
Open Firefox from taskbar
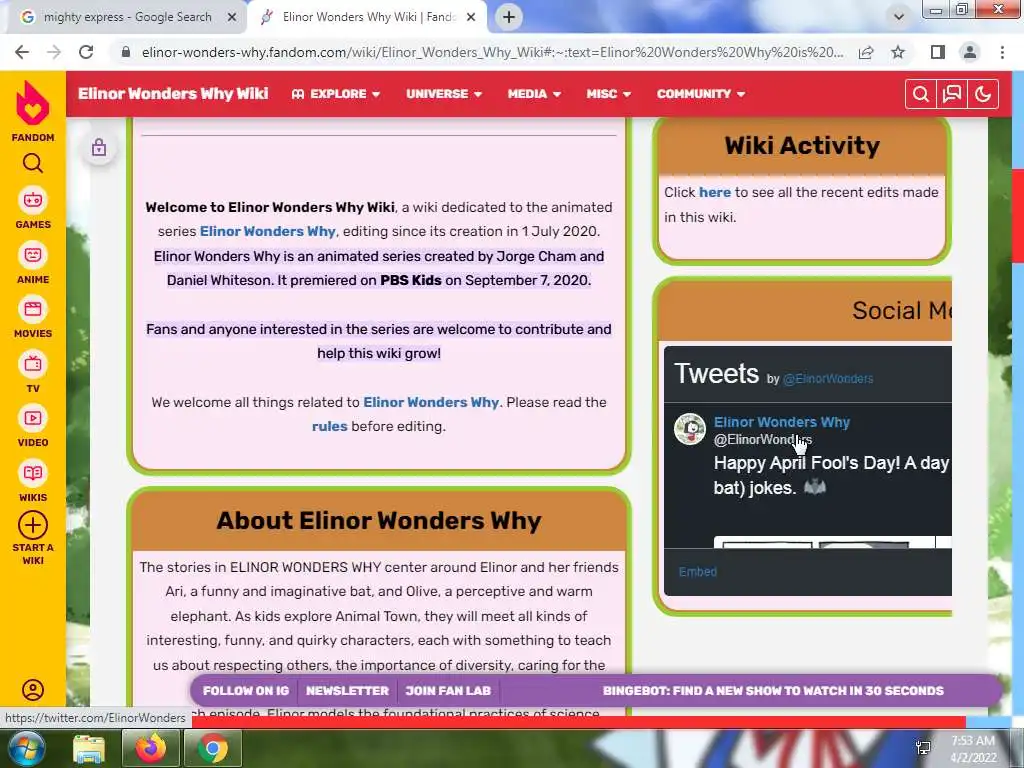(x=151, y=749)
